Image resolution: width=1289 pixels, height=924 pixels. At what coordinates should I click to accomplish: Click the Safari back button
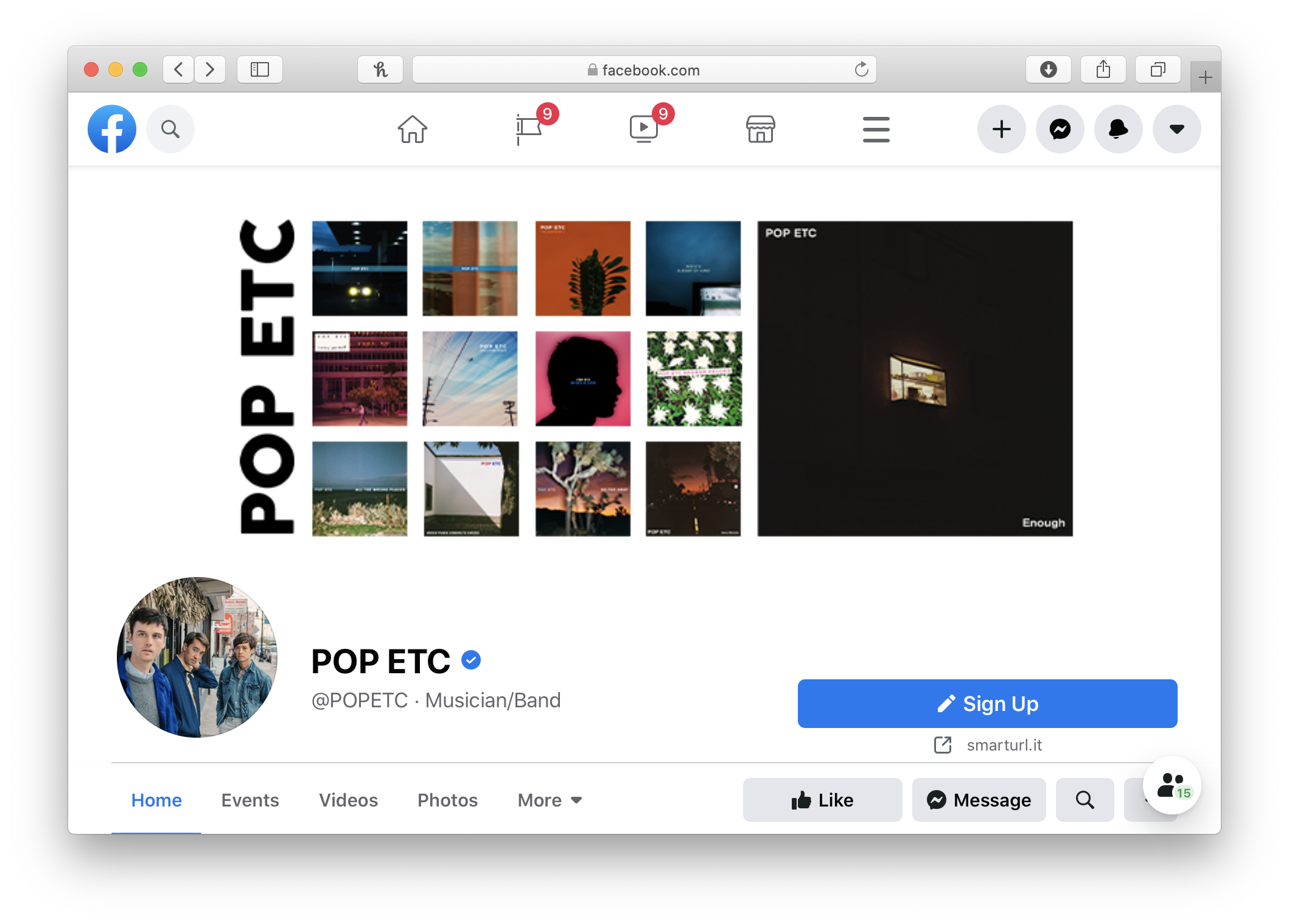[178, 69]
